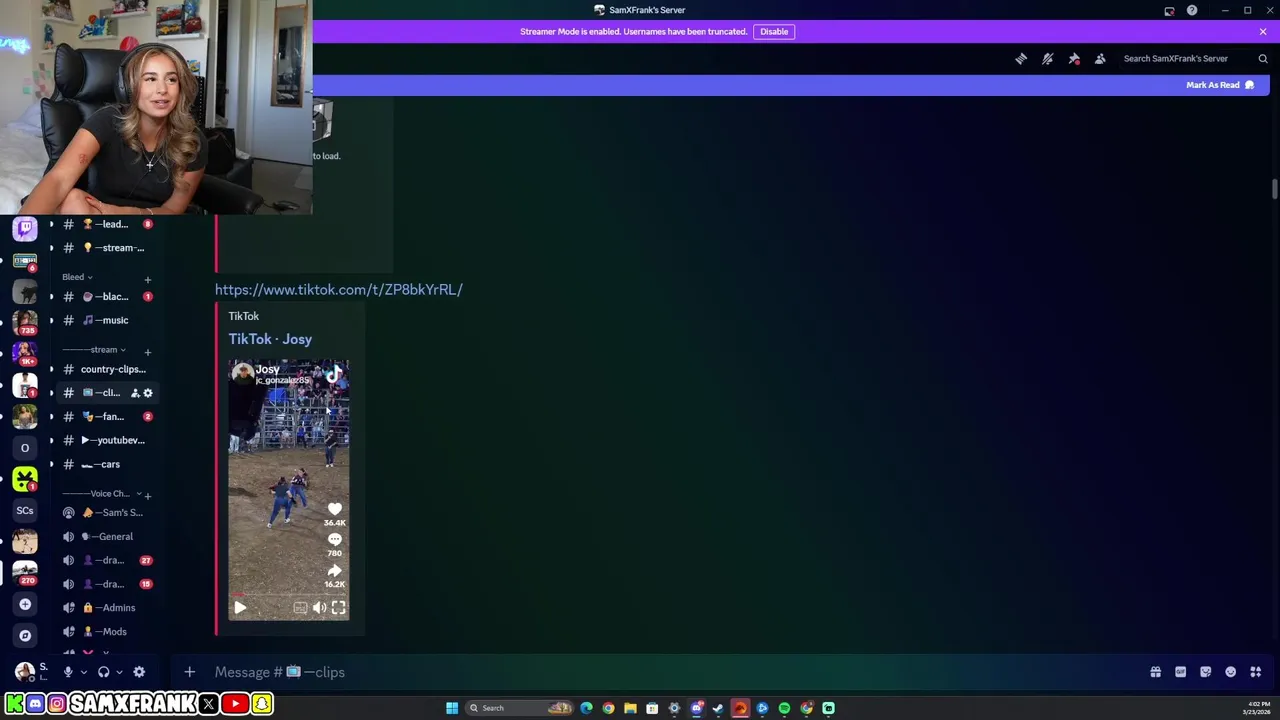Click the search magnifier icon
This screenshot has width=1280, height=720.
point(1263,59)
